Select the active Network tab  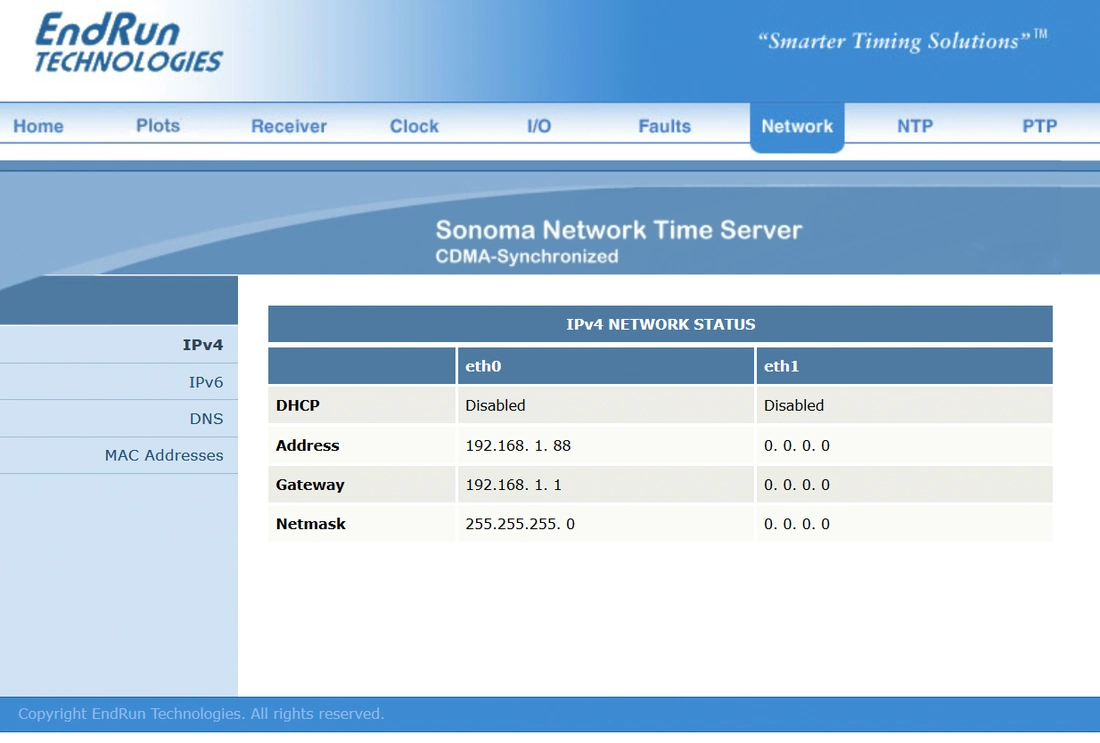[797, 127]
